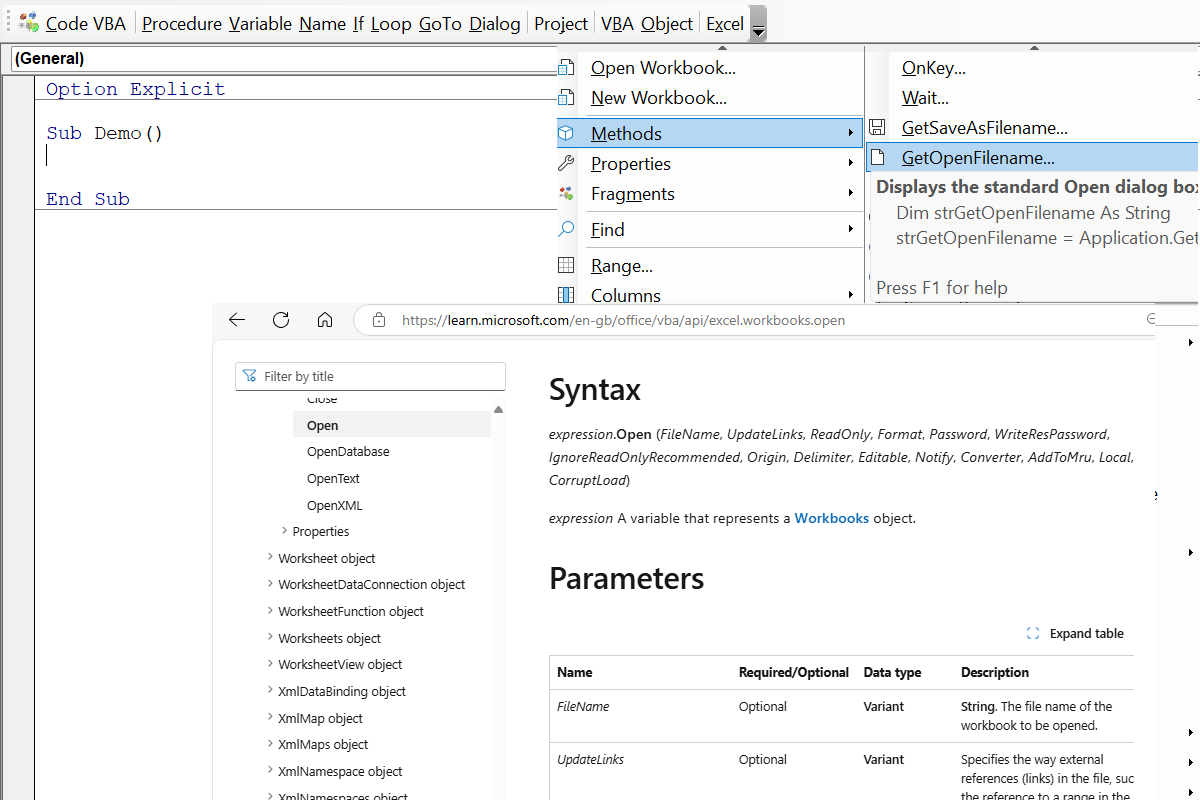Open the Excel menu
Viewport: 1200px width, 800px height.
[725, 23]
